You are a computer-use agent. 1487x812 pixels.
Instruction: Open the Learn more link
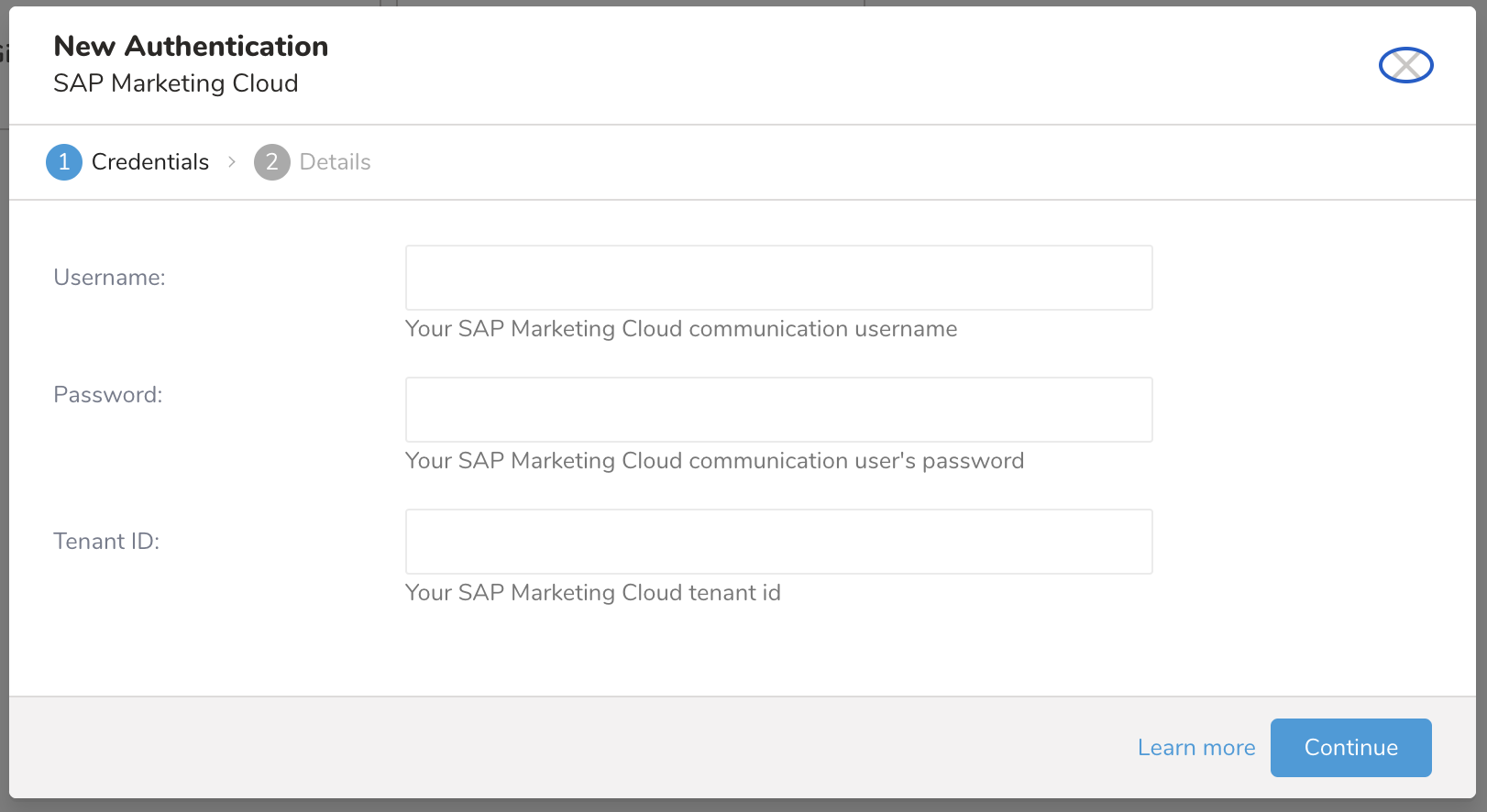[1195, 748]
